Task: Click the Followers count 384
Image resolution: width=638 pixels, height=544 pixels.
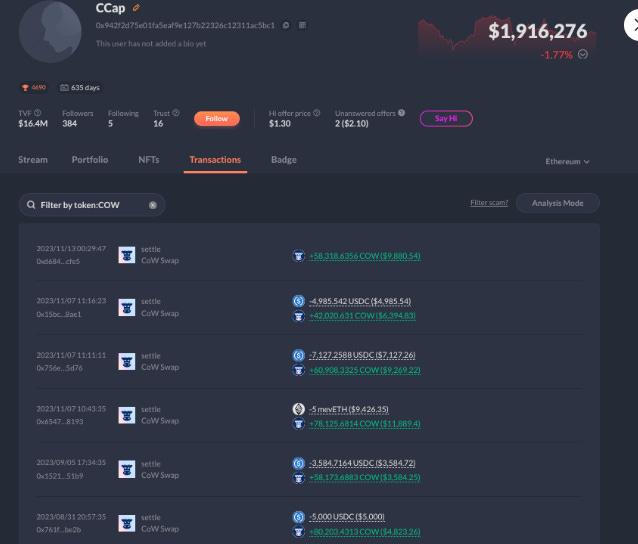Action: click(70, 123)
